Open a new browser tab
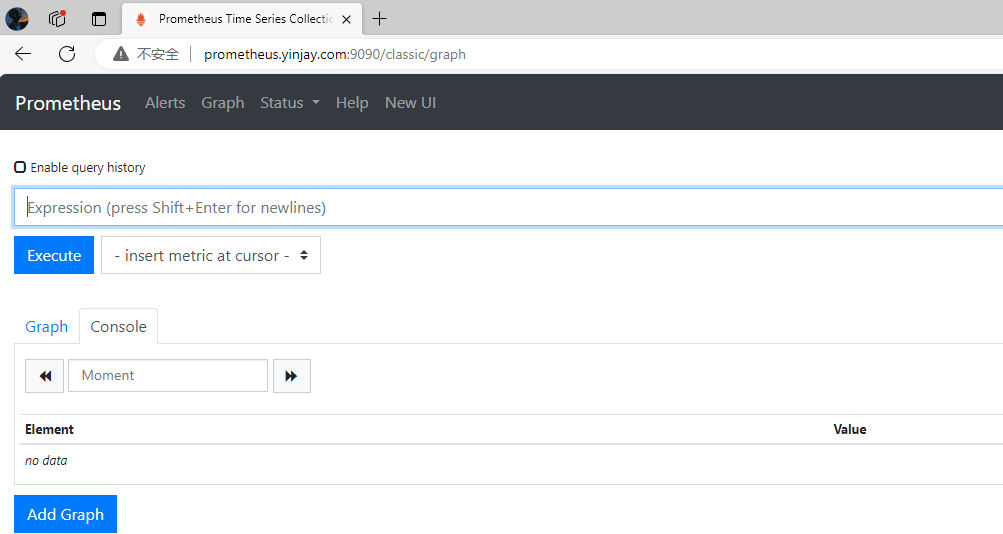This screenshot has width=1003, height=534. coord(379,19)
